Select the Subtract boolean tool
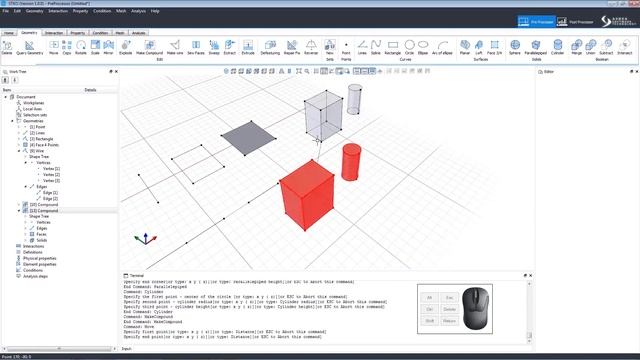 tap(606, 47)
